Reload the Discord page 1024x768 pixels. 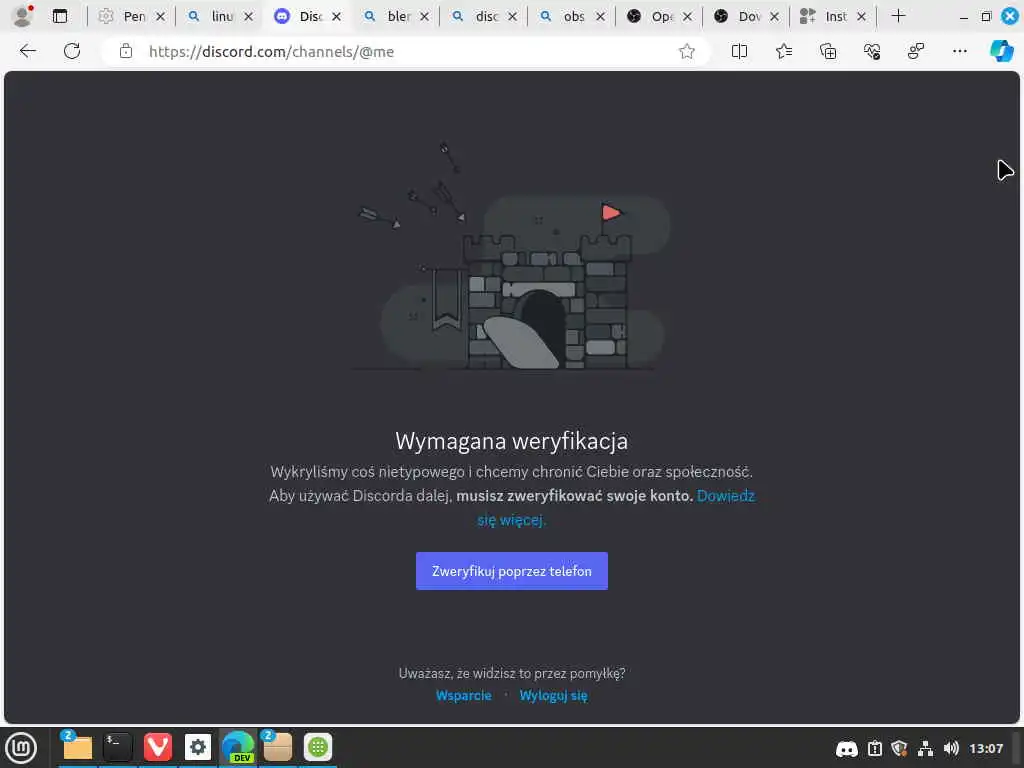pyautogui.click(x=72, y=51)
